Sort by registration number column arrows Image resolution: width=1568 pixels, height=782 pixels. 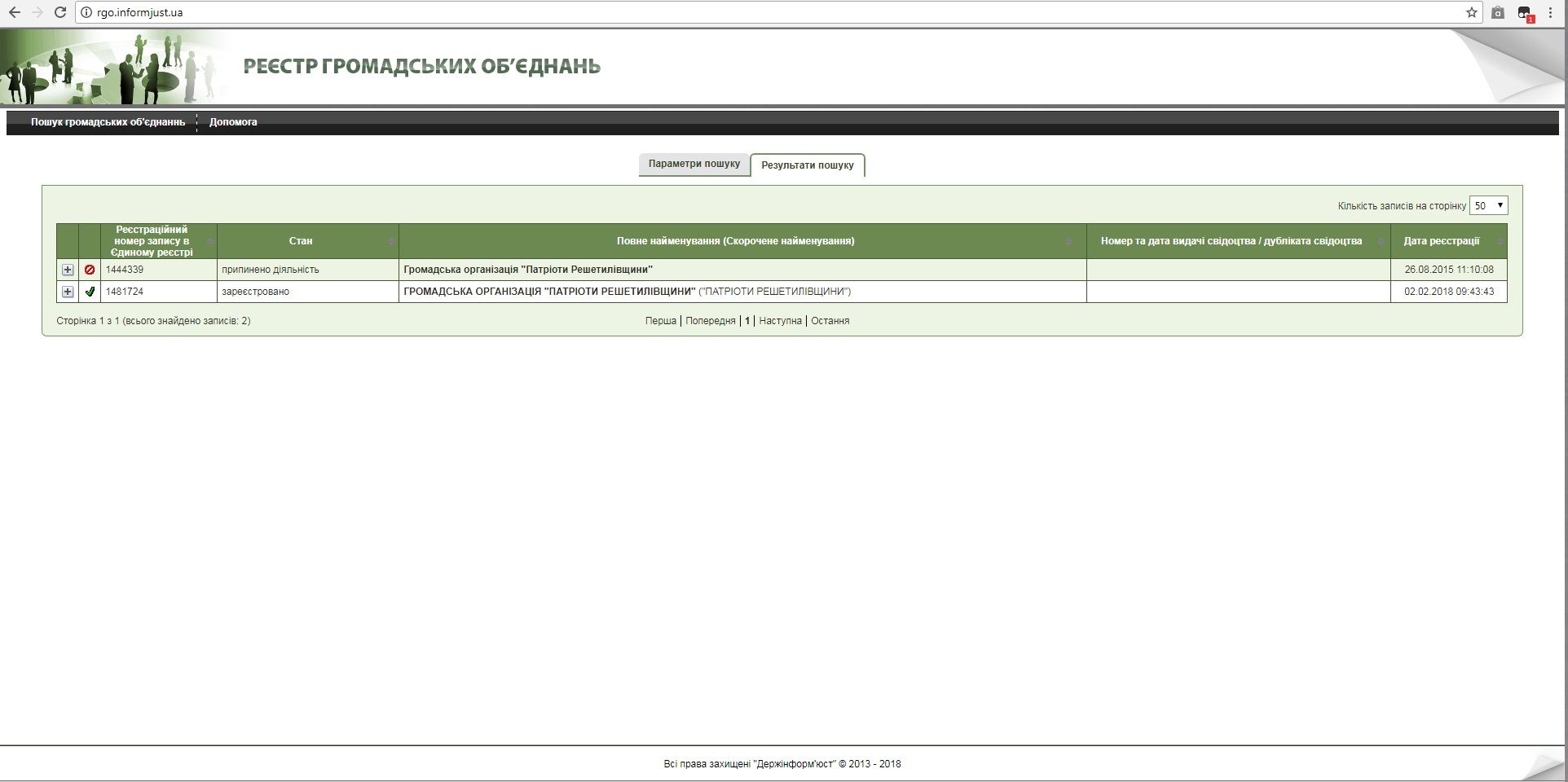click(209, 241)
